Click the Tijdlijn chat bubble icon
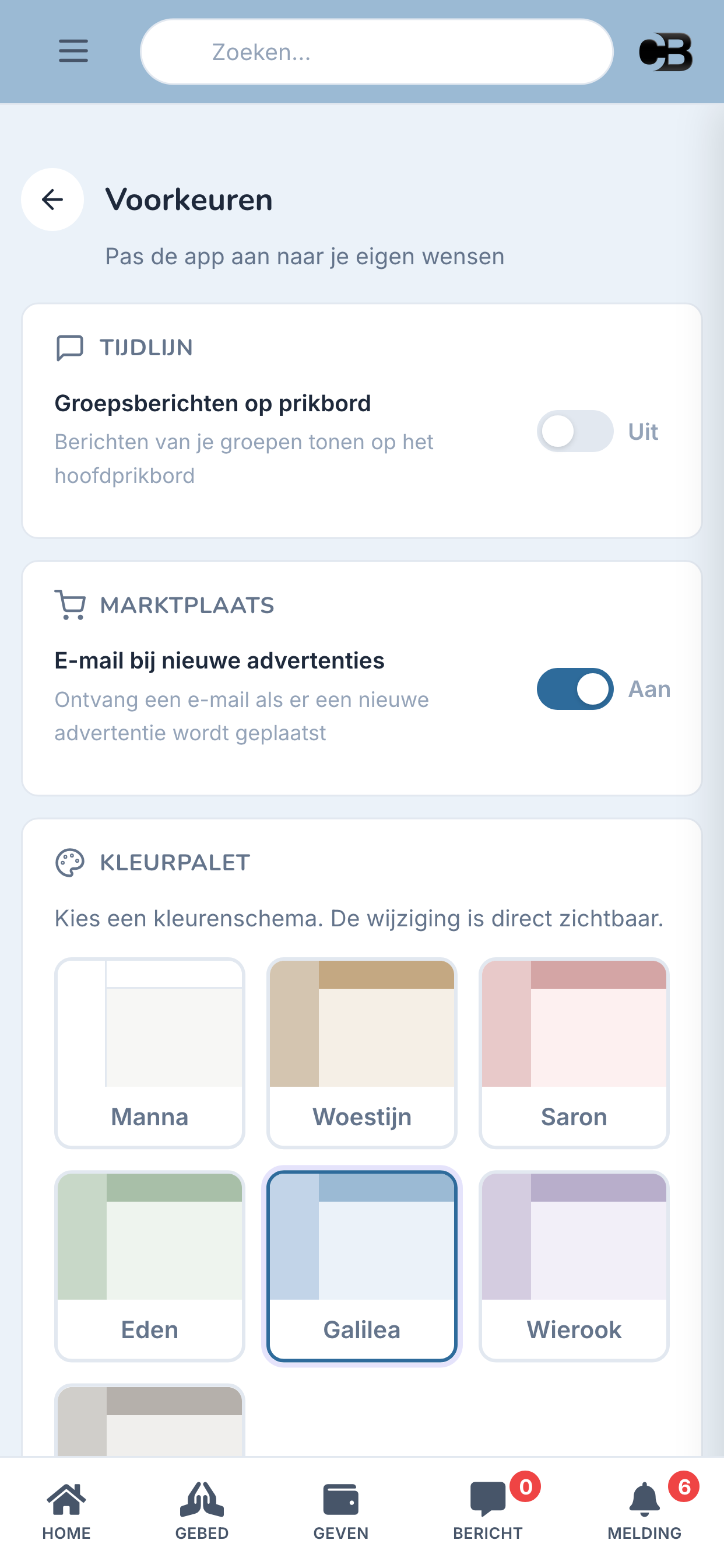This screenshot has width=724, height=1568. pyautogui.click(x=69, y=348)
